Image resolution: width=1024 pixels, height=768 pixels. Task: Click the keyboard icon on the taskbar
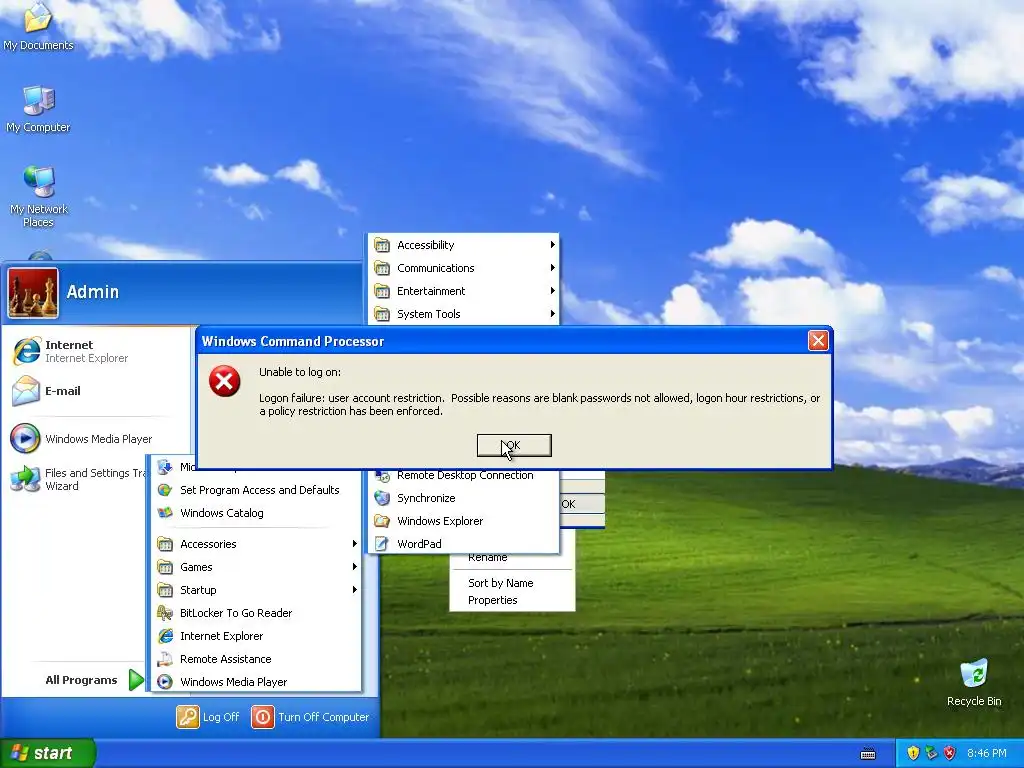tap(868, 754)
